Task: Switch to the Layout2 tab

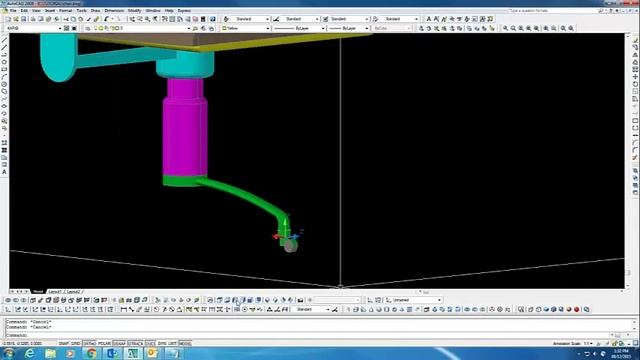Action: [x=73, y=292]
